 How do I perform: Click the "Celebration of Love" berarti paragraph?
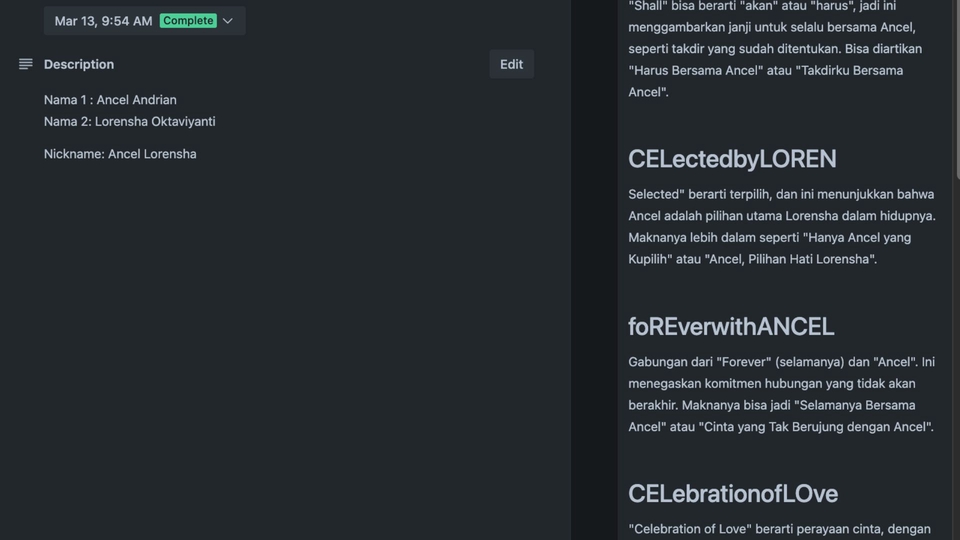pos(780,529)
